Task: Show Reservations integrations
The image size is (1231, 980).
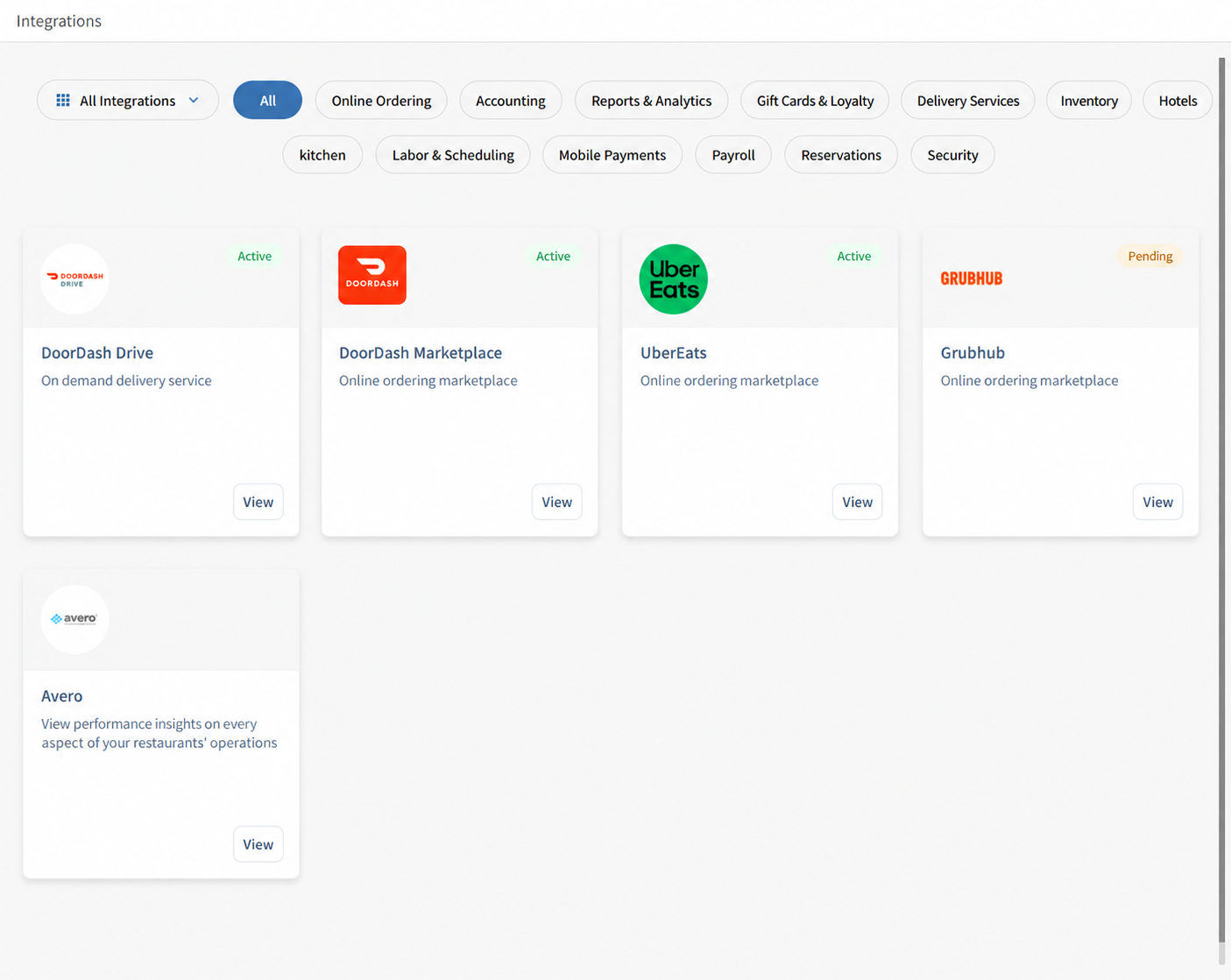Action: click(x=841, y=155)
